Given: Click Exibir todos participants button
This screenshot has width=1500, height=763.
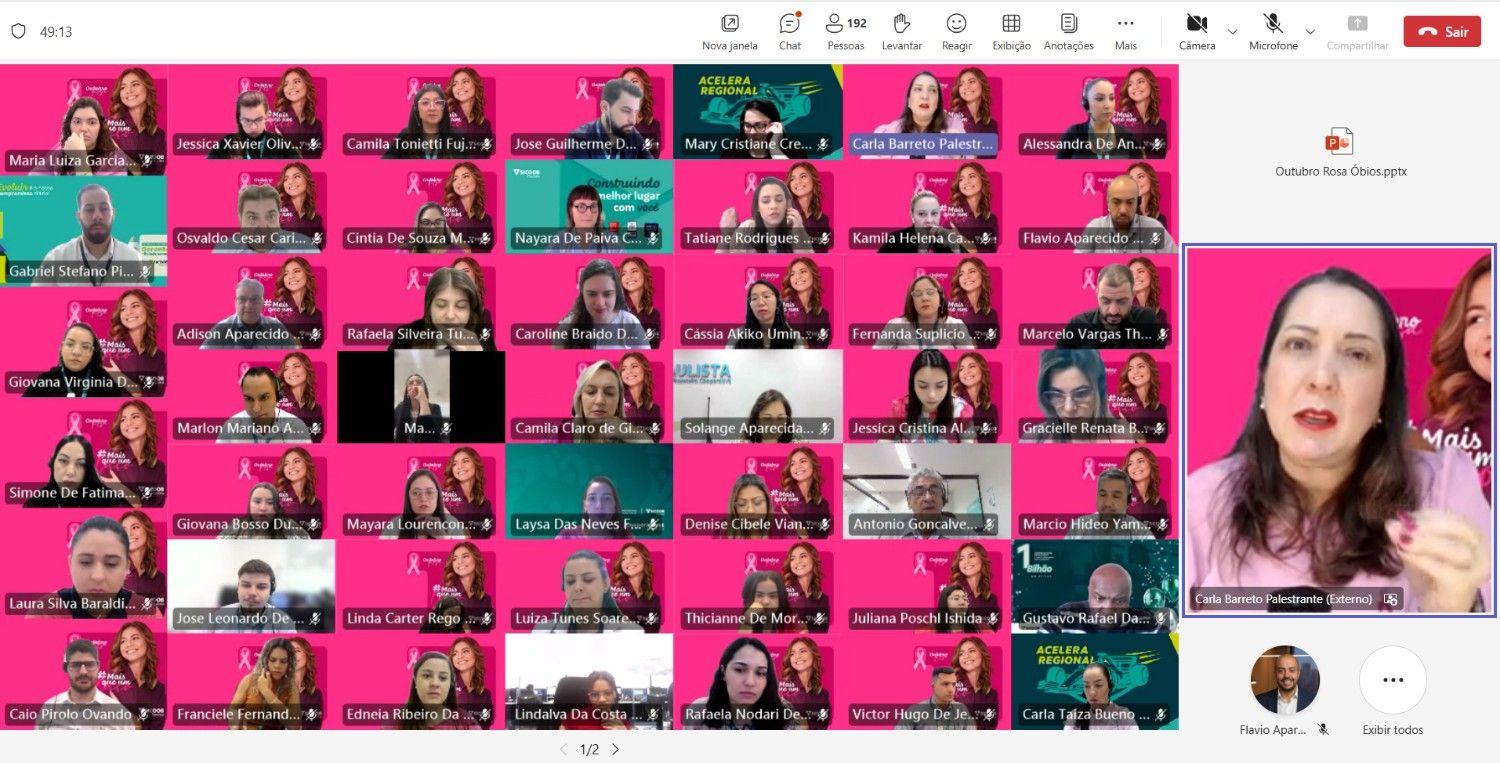Looking at the screenshot, I should [1392, 680].
